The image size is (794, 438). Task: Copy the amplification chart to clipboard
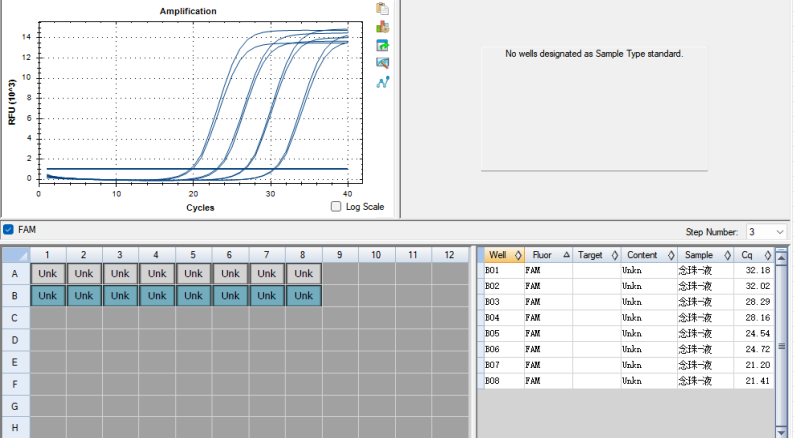(382, 9)
